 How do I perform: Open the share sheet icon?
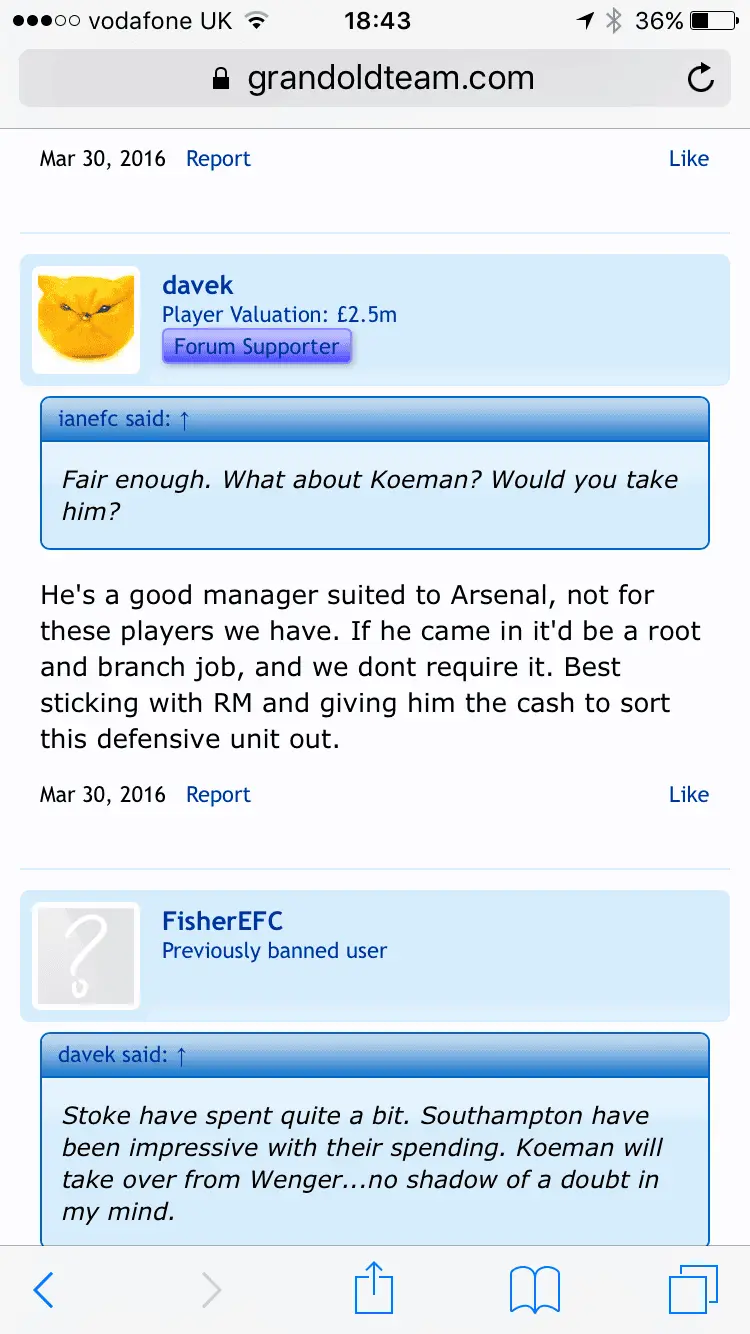[x=374, y=1288]
